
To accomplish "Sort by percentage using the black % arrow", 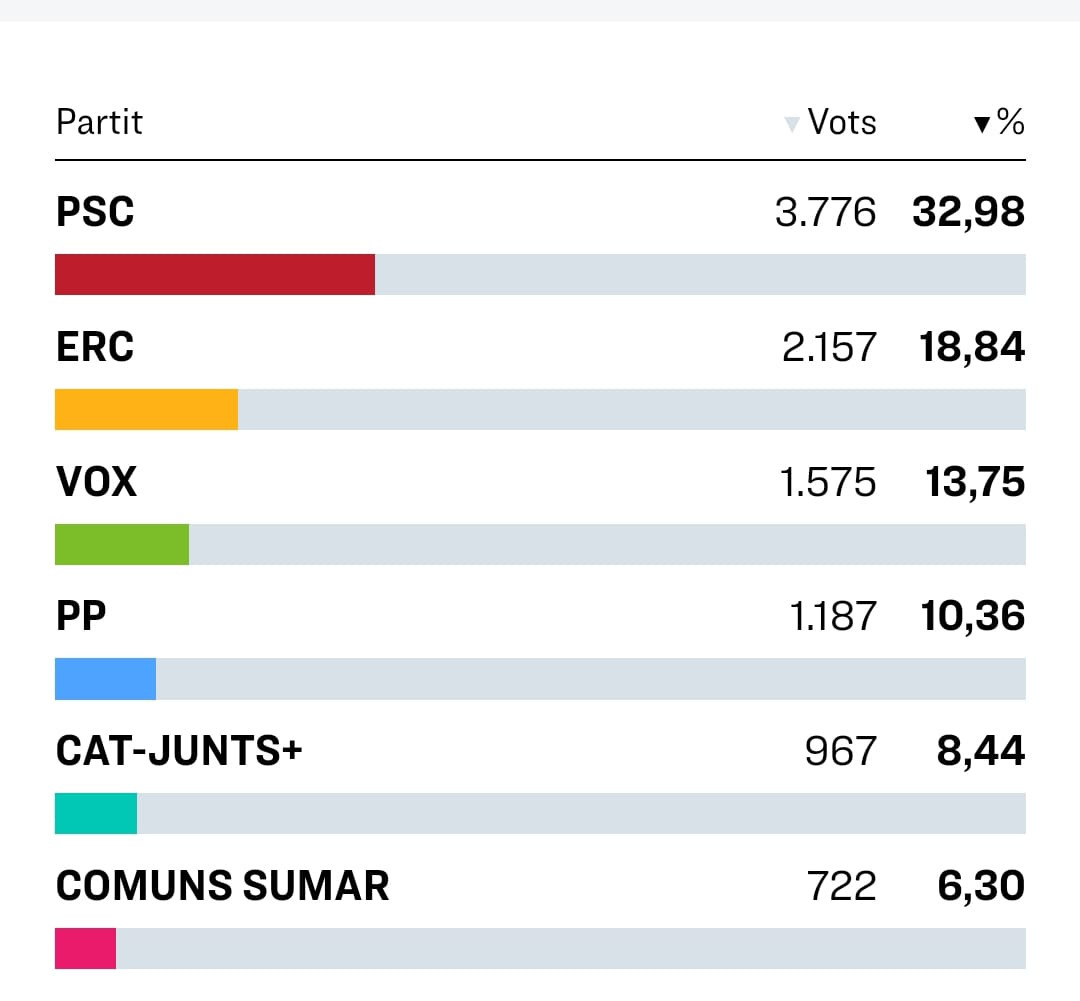I will tap(982, 124).
